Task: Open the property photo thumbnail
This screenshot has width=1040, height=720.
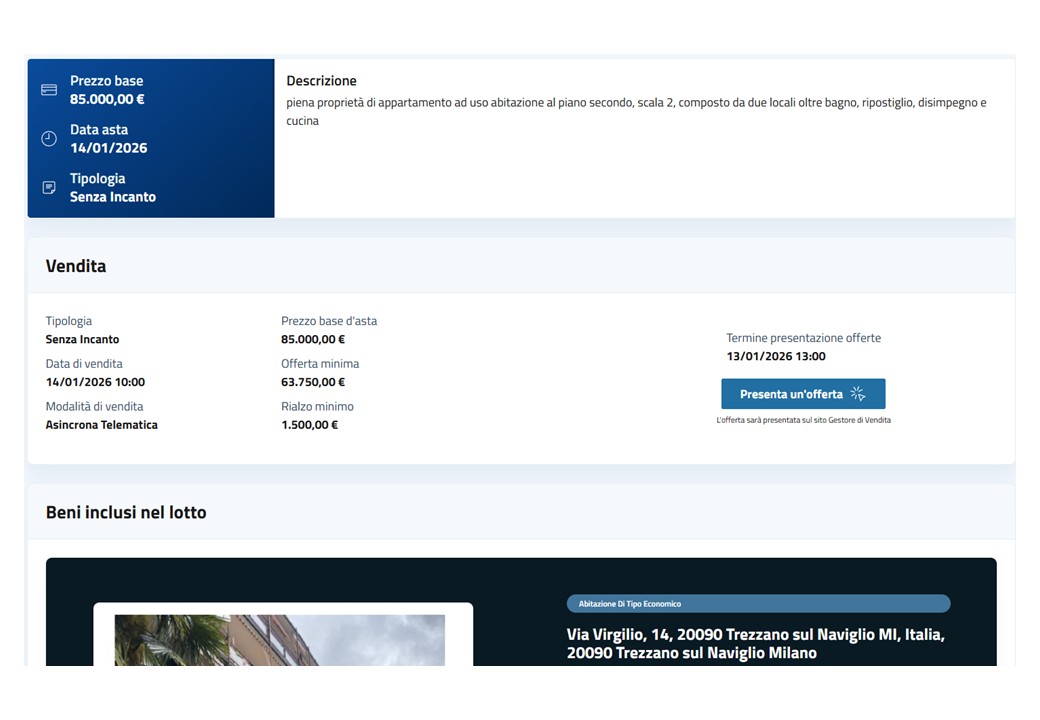Action: 280,640
